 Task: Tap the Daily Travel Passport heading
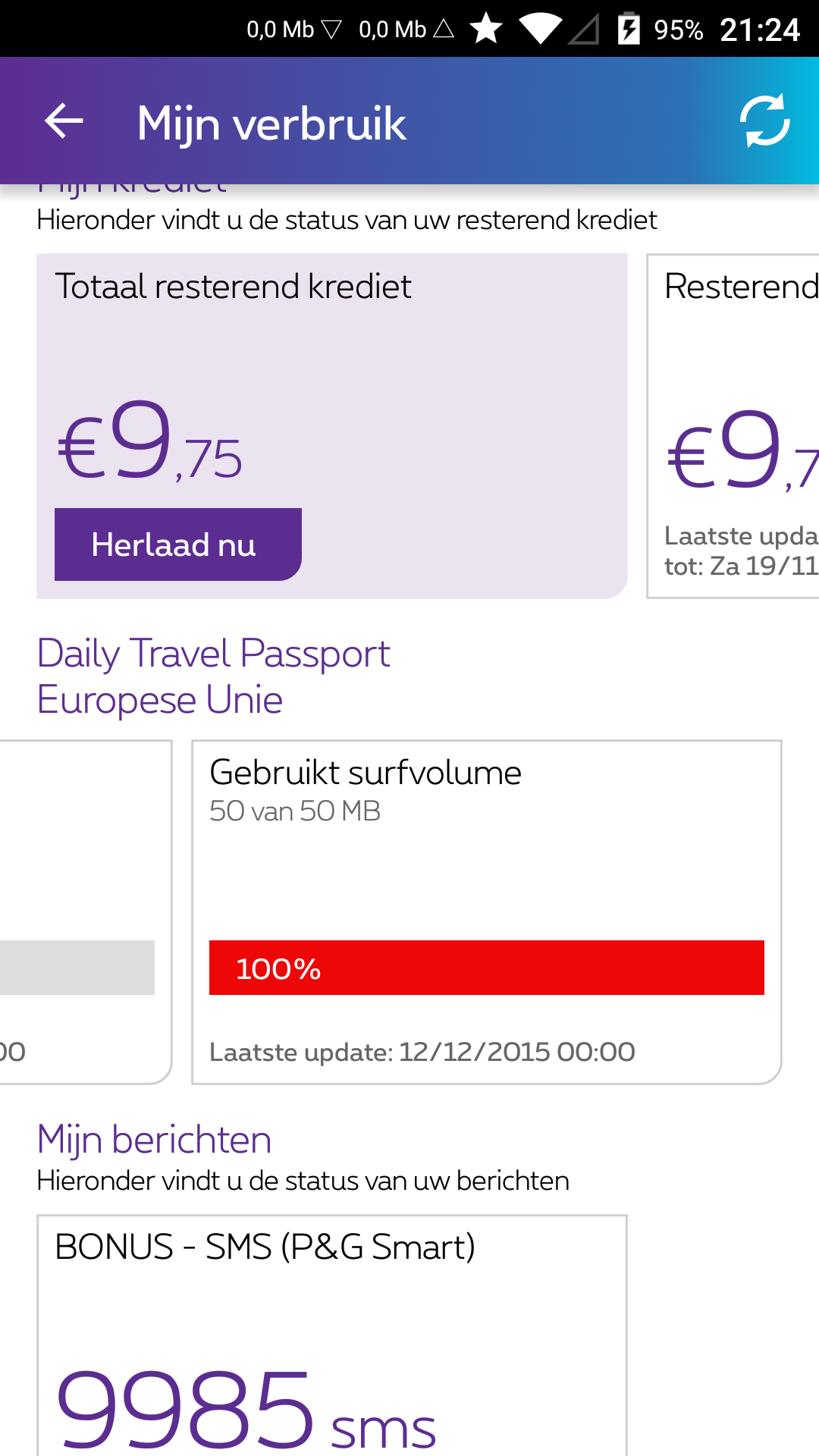coord(213,676)
